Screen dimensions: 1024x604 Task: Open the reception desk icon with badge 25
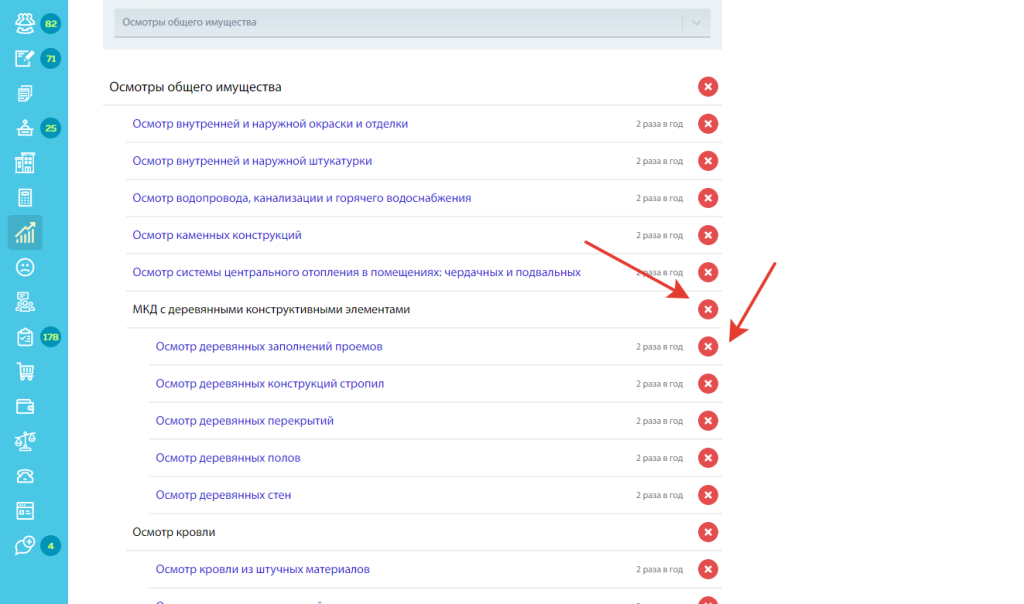[x=25, y=128]
